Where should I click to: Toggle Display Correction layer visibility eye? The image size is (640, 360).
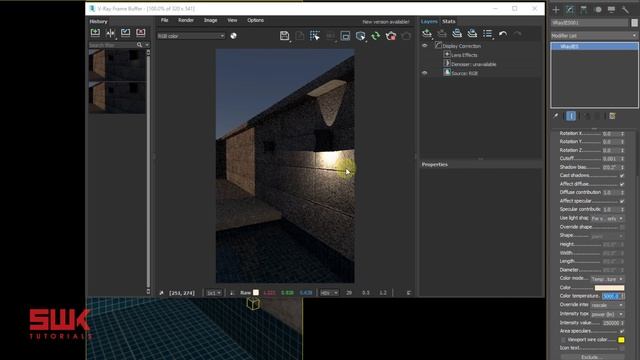coord(424,46)
